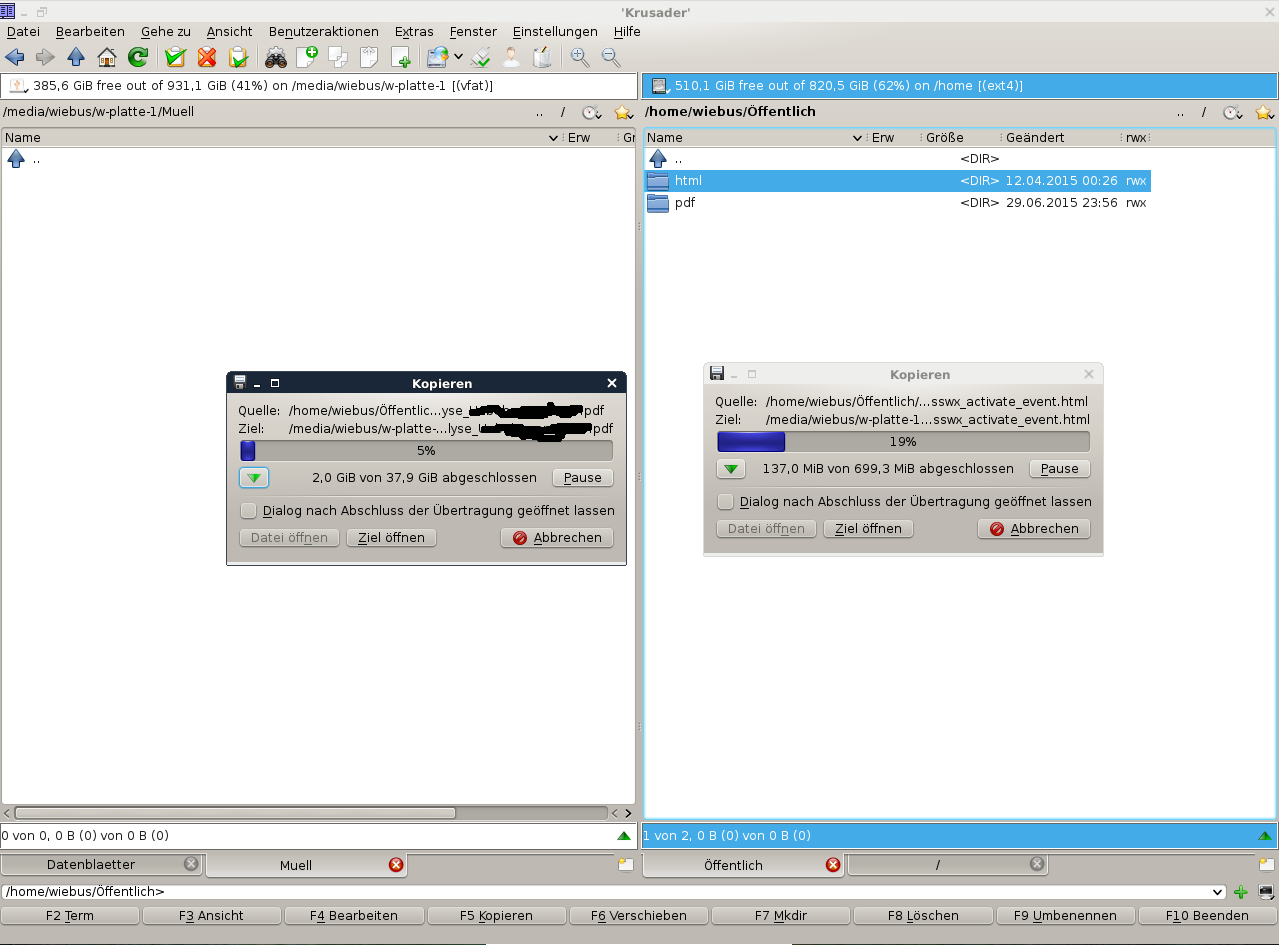Select the html folder in right panel
The image size is (1279, 945).
(x=898, y=181)
